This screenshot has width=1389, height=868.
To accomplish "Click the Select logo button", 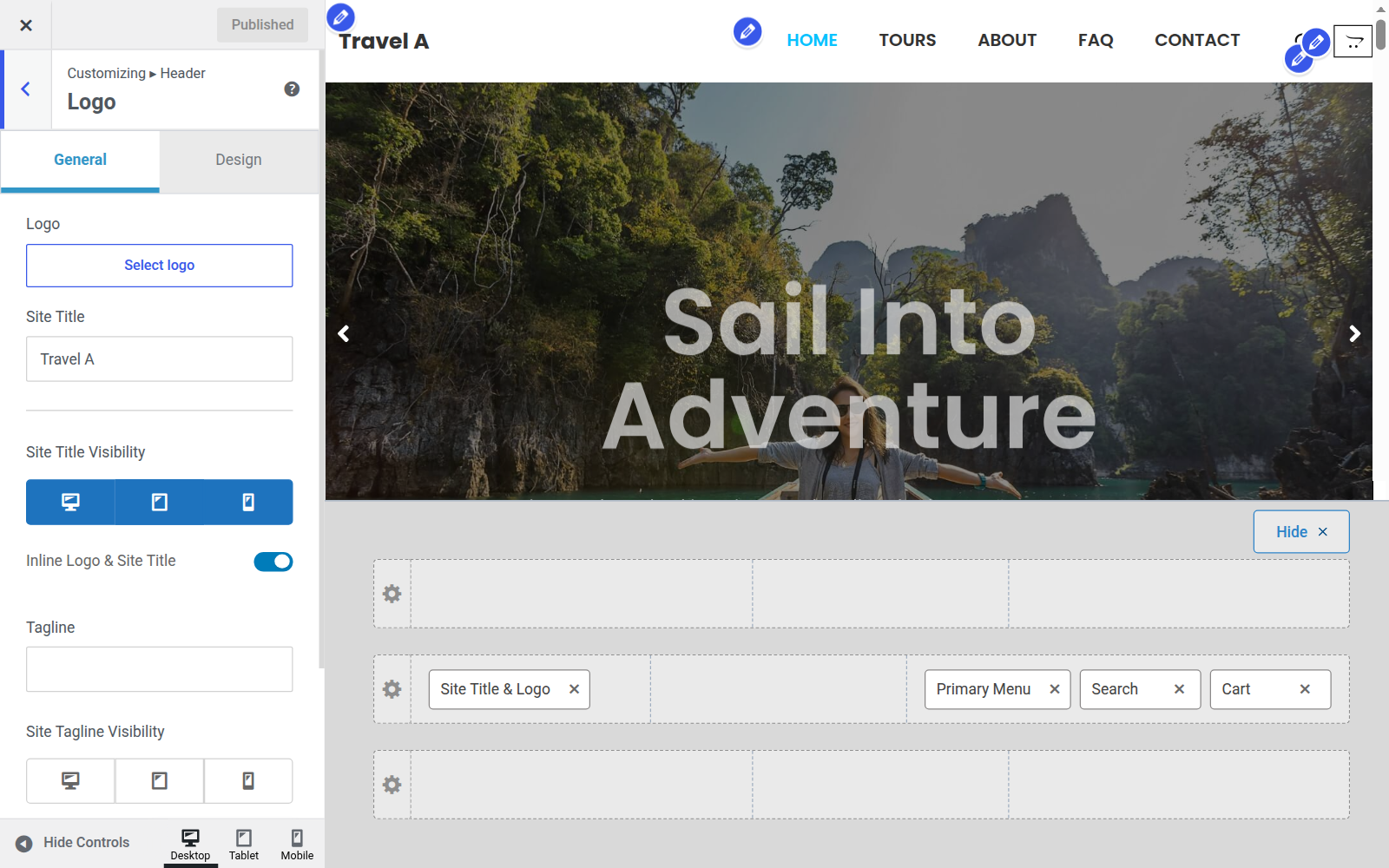I will click(x=160, y=266).
